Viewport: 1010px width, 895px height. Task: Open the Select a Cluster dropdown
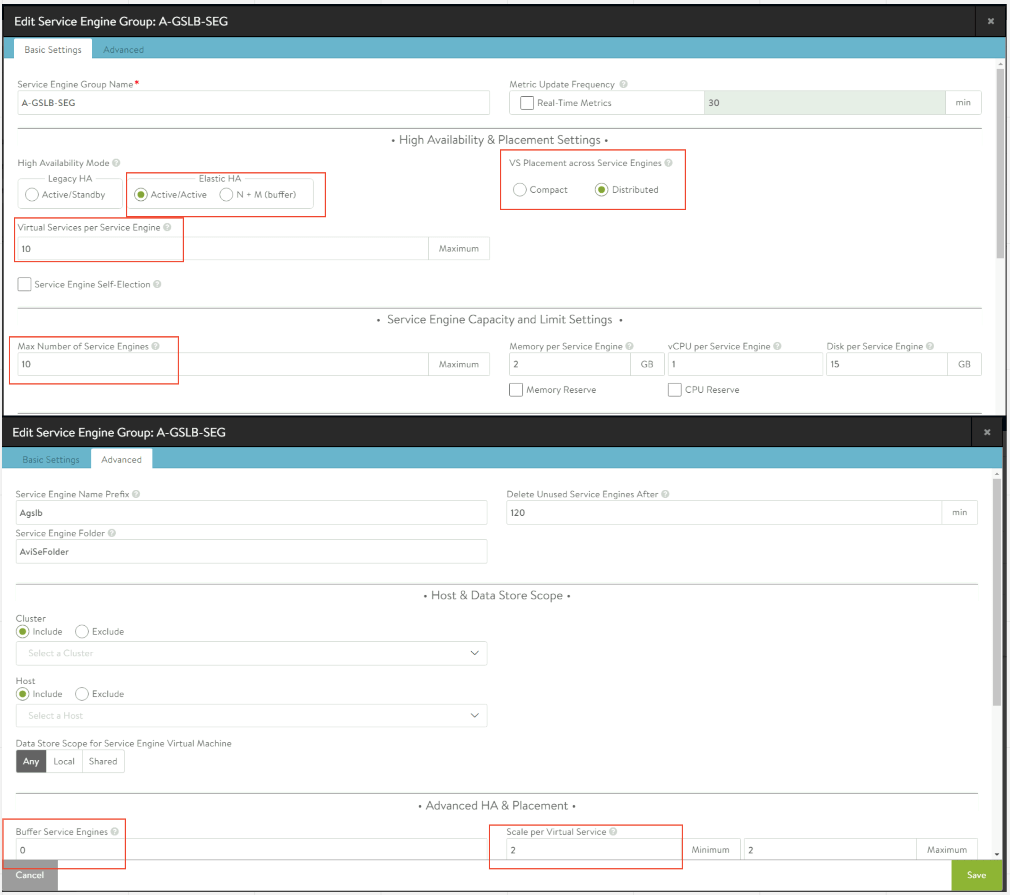pyautogui.click(x=251, y=653)
